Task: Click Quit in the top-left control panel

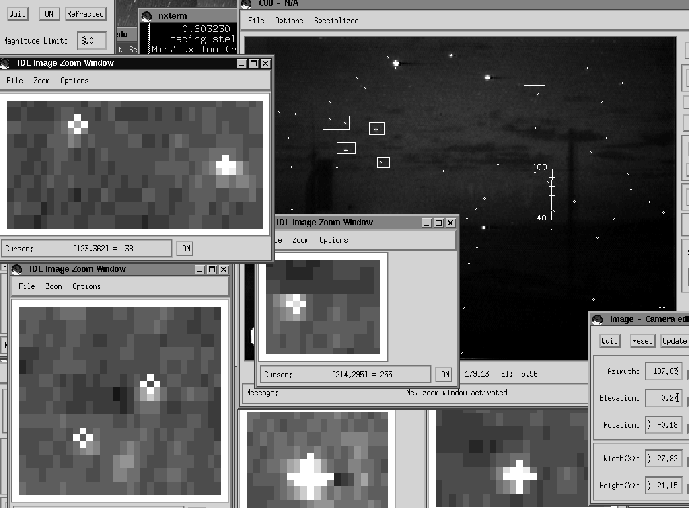Action: (x=18, y=14)
